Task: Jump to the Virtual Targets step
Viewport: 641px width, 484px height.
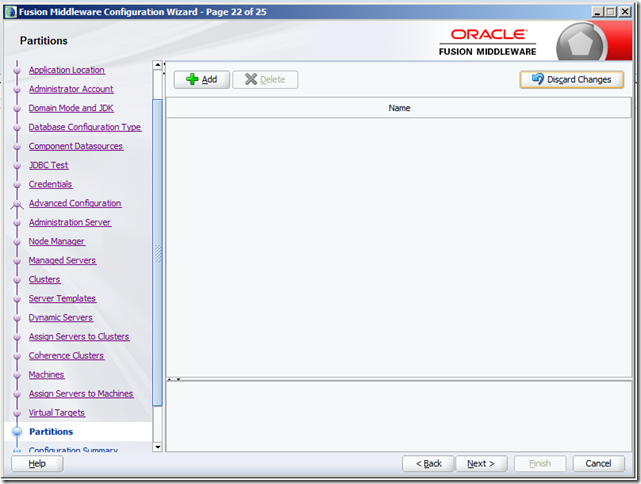Action: (57, 413)
